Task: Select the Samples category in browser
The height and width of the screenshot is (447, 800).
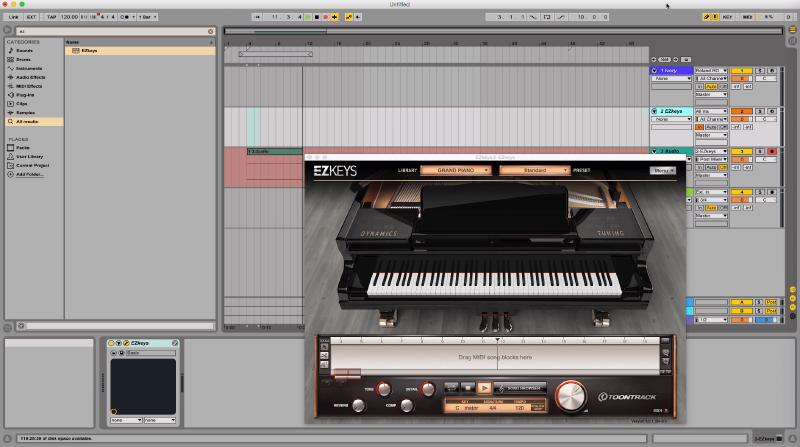Action: pyautogui.click(x=26, y=112)
